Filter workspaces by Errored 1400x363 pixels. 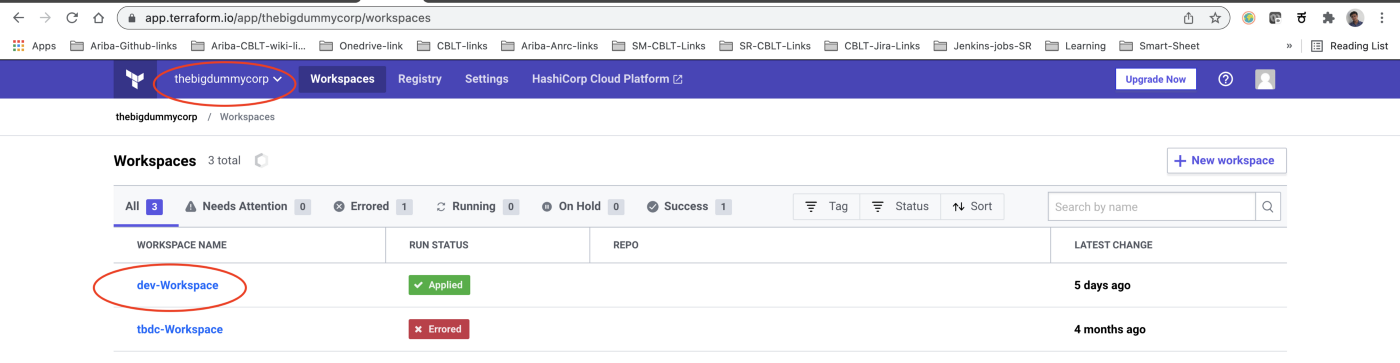coord(372,206)
